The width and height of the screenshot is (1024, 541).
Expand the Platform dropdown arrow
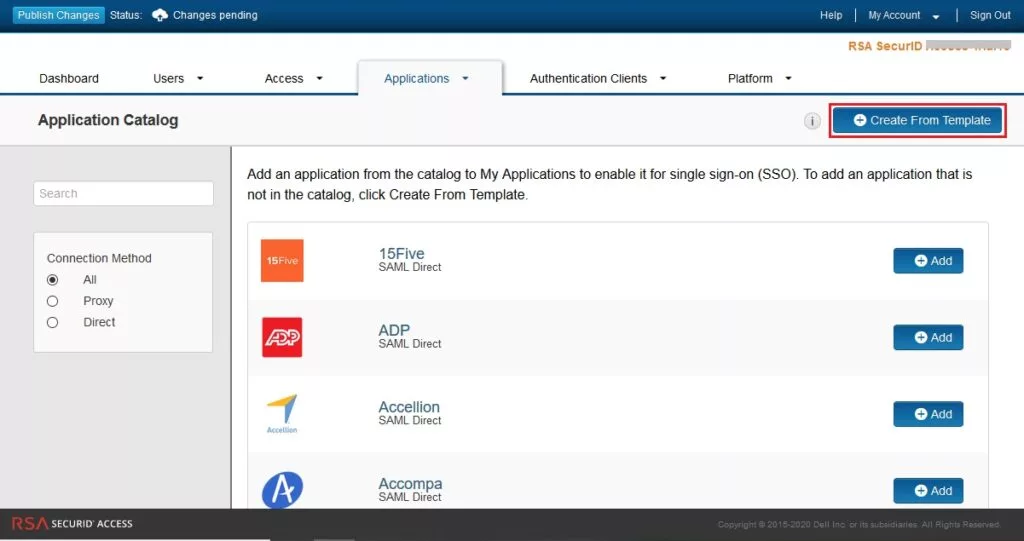pos(788,78)
